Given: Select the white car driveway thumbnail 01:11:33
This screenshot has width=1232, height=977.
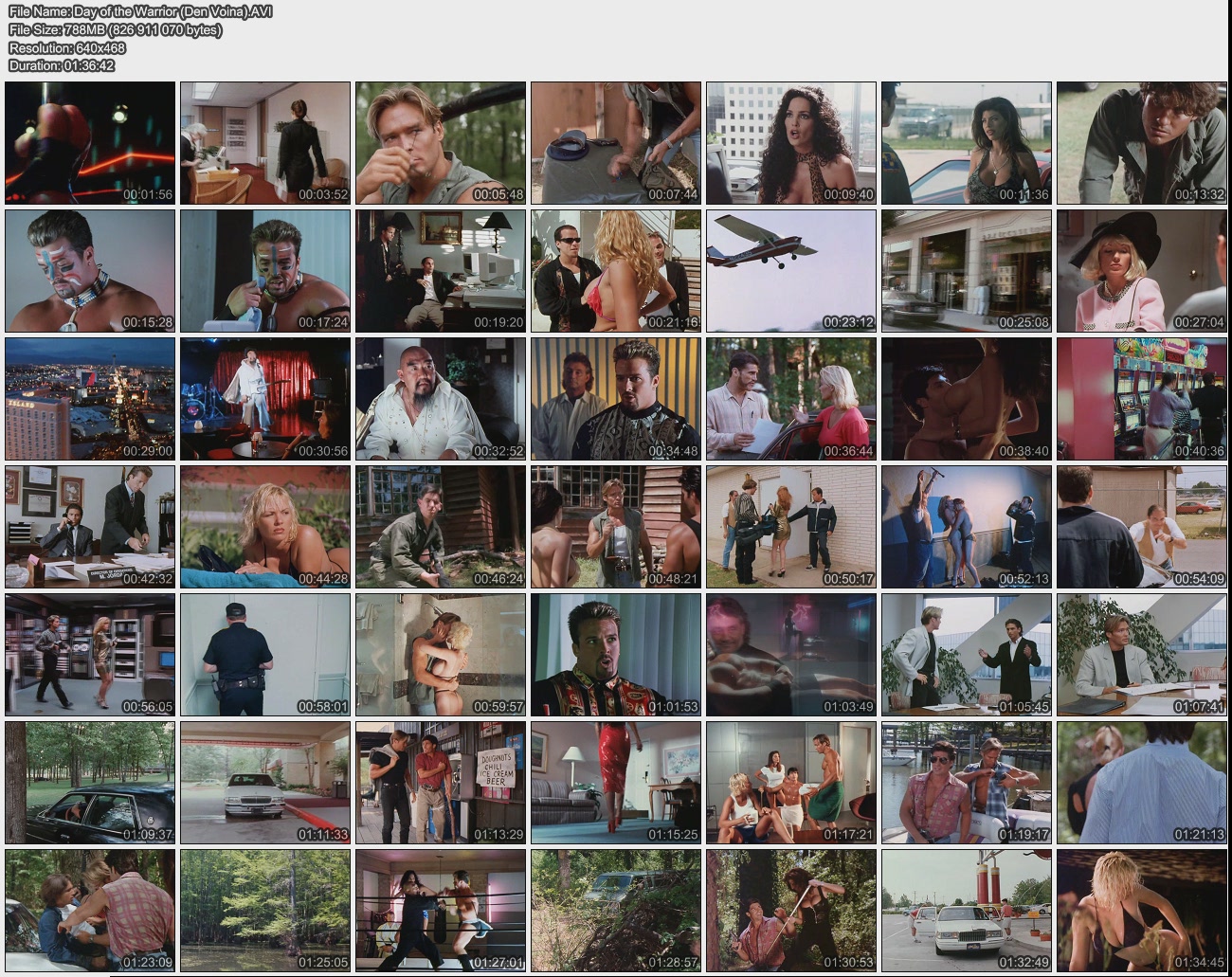Looking at the screenshot, I should (265, 783).
